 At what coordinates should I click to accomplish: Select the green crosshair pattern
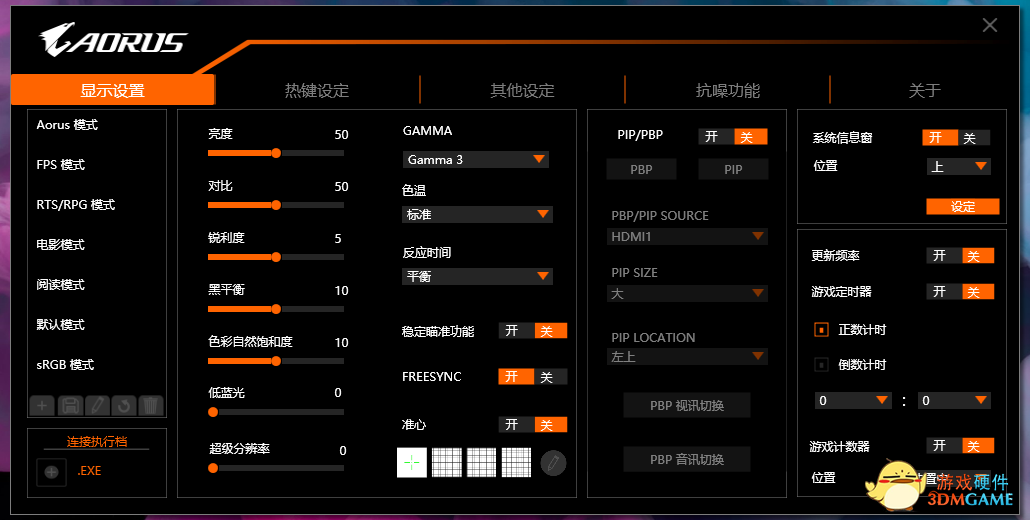412,462
